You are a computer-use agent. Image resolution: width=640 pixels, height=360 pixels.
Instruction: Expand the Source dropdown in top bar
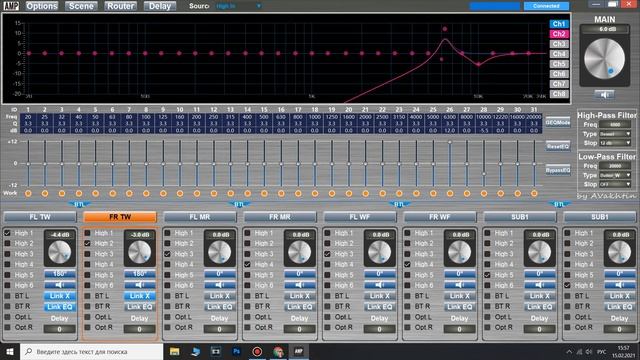(258, 6)
